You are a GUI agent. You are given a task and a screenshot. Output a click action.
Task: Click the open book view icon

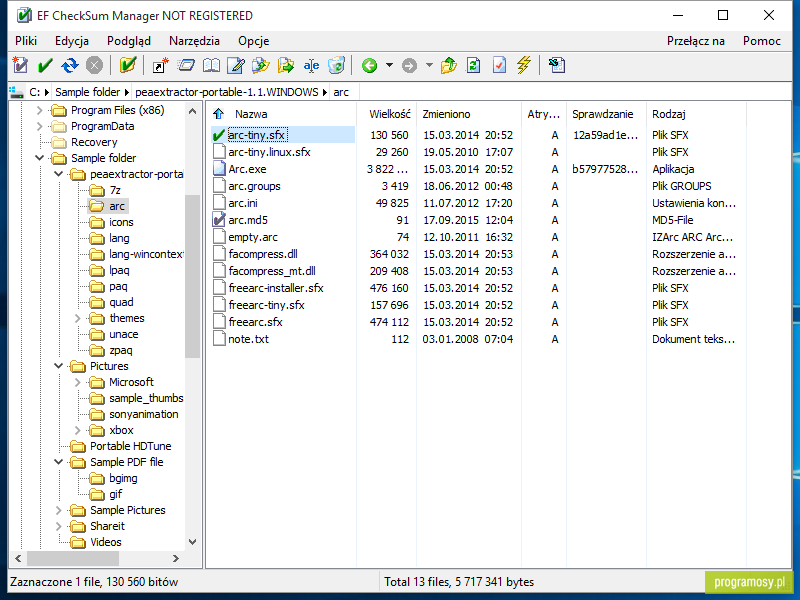coord(211,65)
